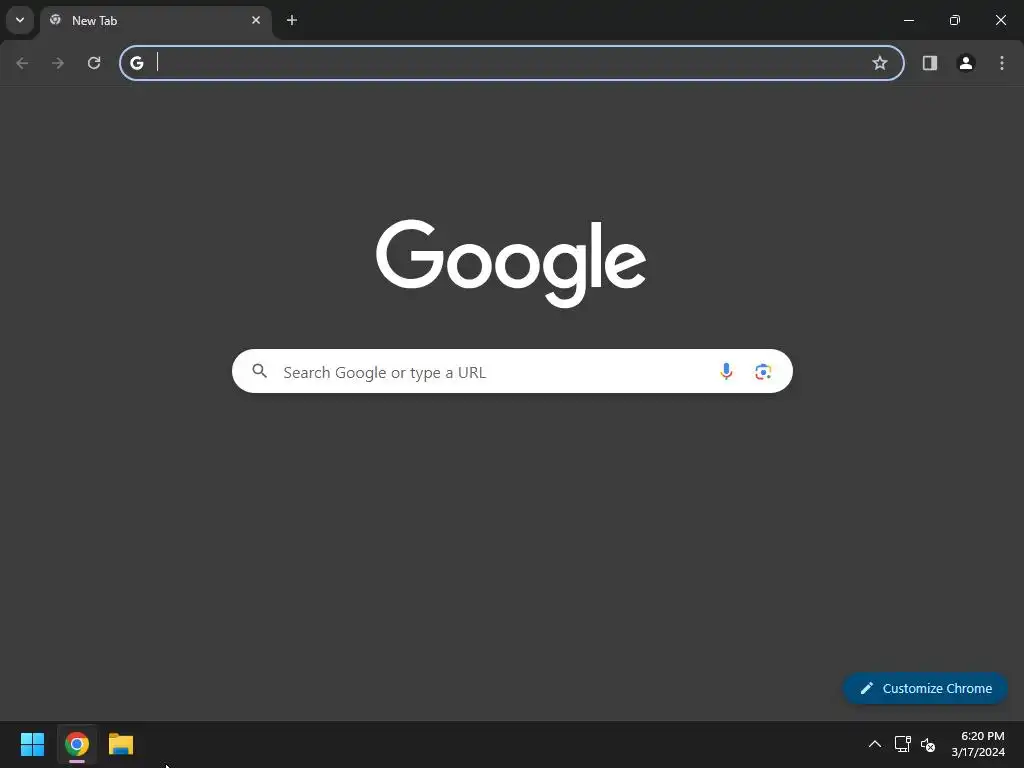Open the network status tray icon
The width and height of the screenshot is (1024, 768).
point(902,744)
